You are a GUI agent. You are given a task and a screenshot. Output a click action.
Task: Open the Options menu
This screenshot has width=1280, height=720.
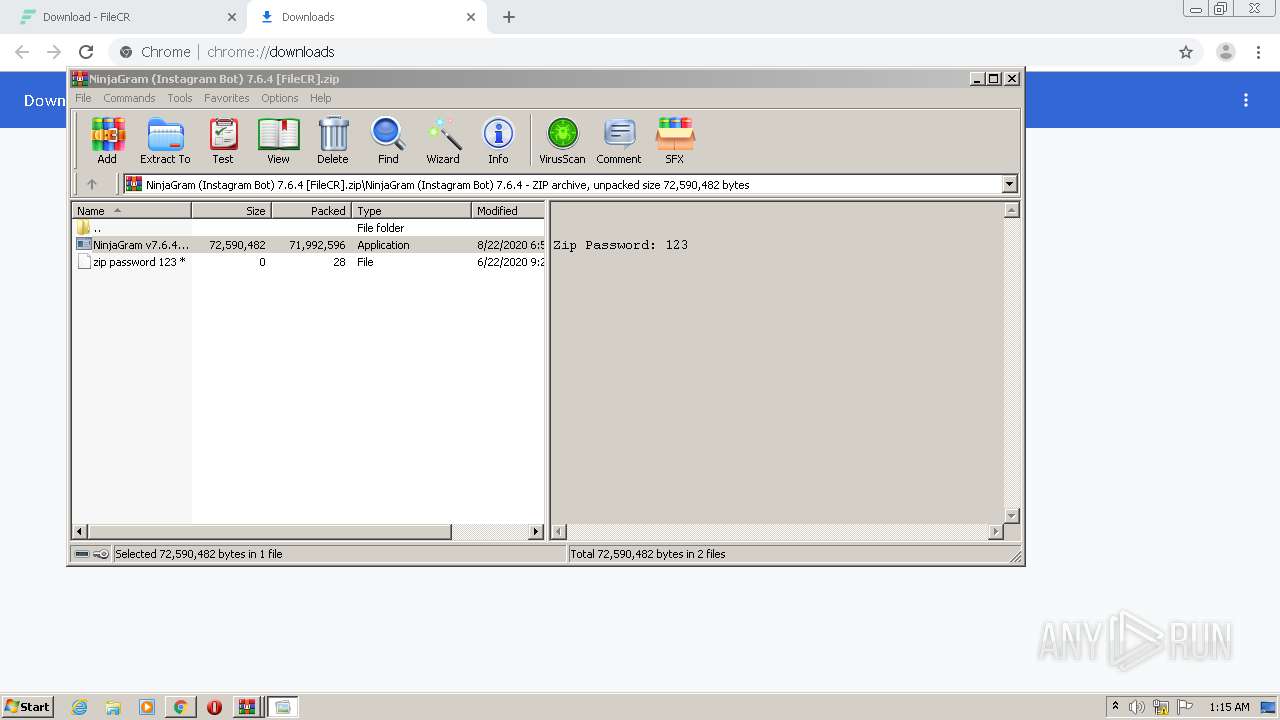(280, 98)
